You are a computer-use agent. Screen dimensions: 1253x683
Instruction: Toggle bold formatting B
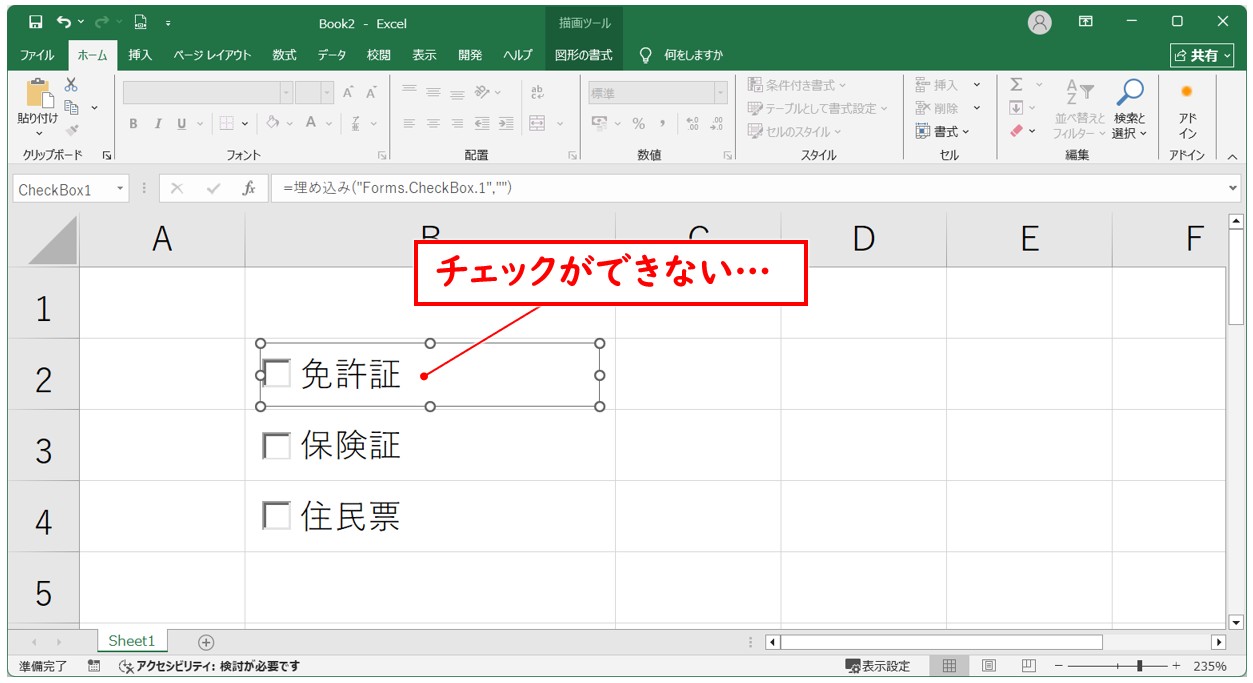133,124
